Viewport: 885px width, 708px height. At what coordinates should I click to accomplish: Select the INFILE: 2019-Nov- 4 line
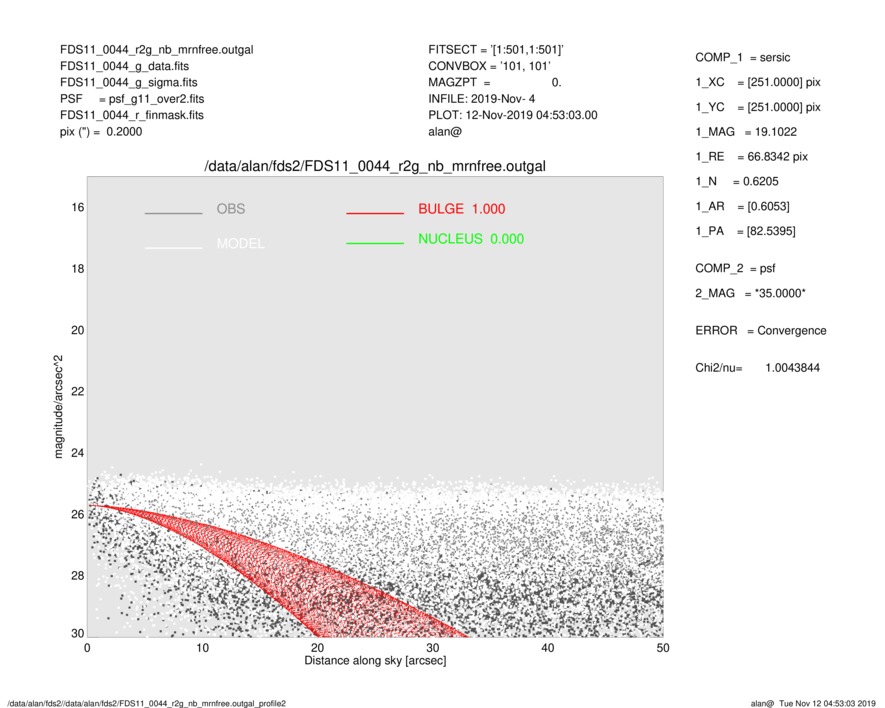click(481, 99)
